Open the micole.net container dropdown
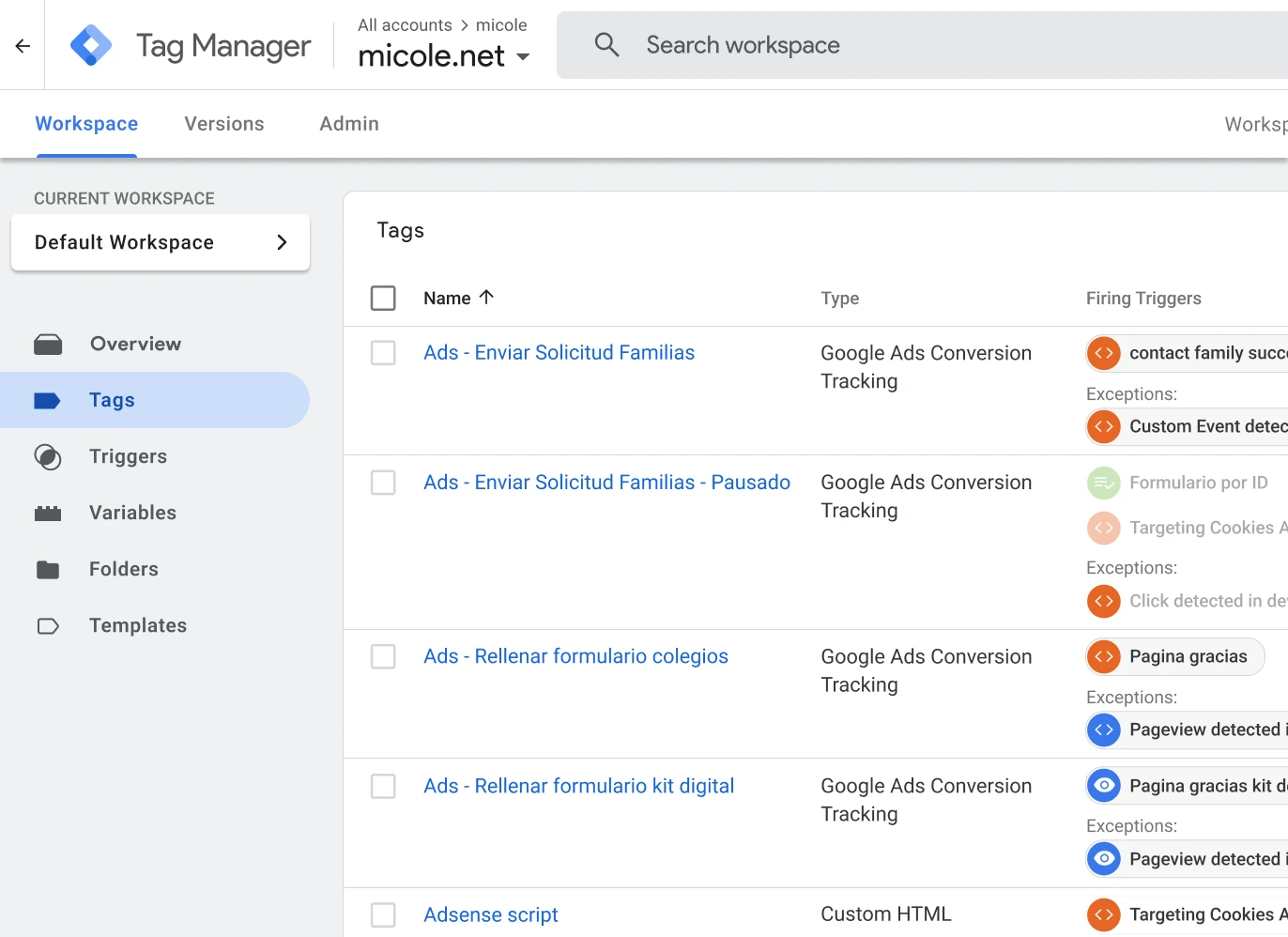 point(444,56)
